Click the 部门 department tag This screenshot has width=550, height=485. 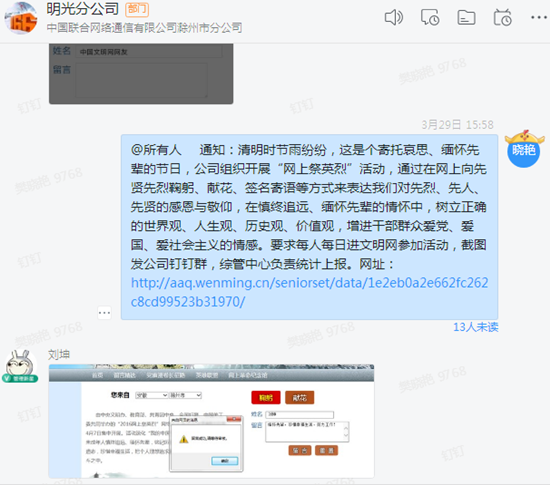137,9
